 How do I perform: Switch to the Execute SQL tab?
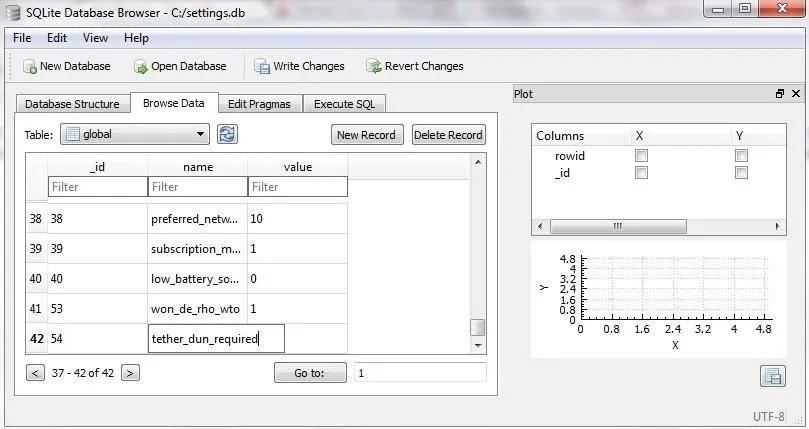point(344,104)
